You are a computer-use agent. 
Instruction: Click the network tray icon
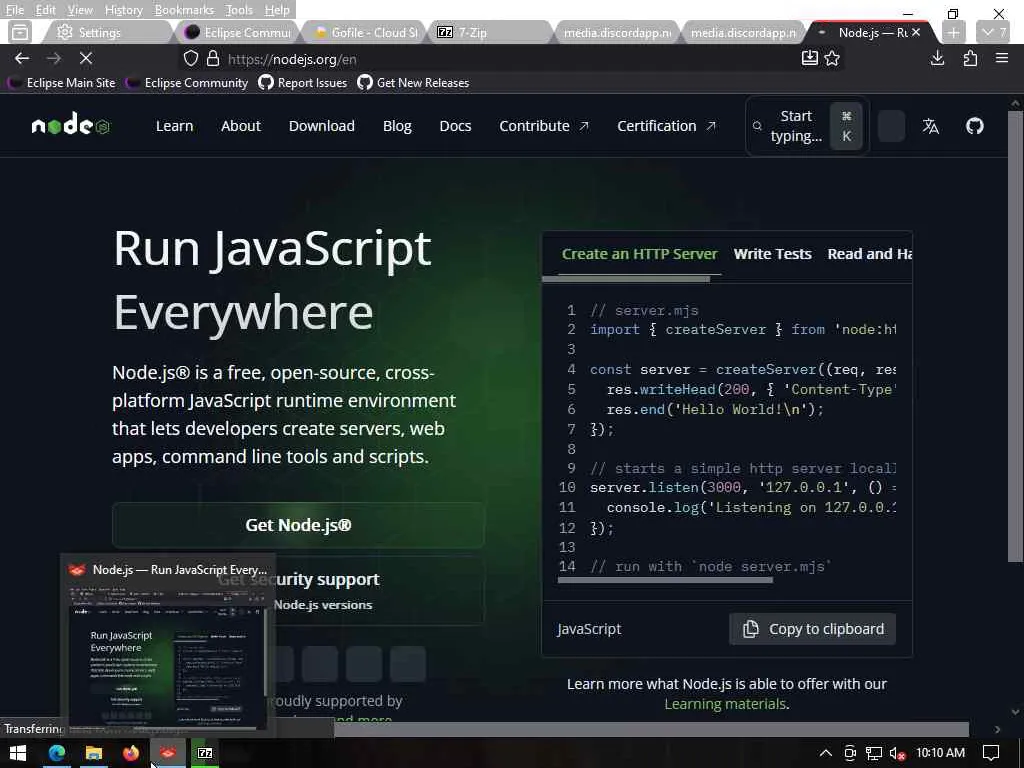point(874,753)
